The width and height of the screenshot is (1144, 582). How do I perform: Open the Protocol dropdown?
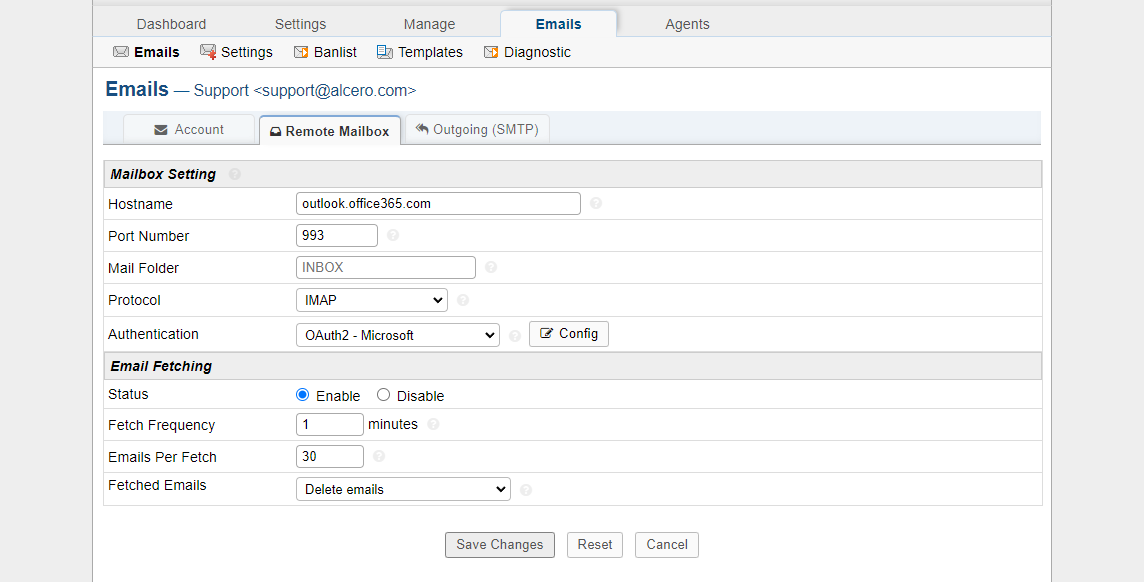pos(372,300)
